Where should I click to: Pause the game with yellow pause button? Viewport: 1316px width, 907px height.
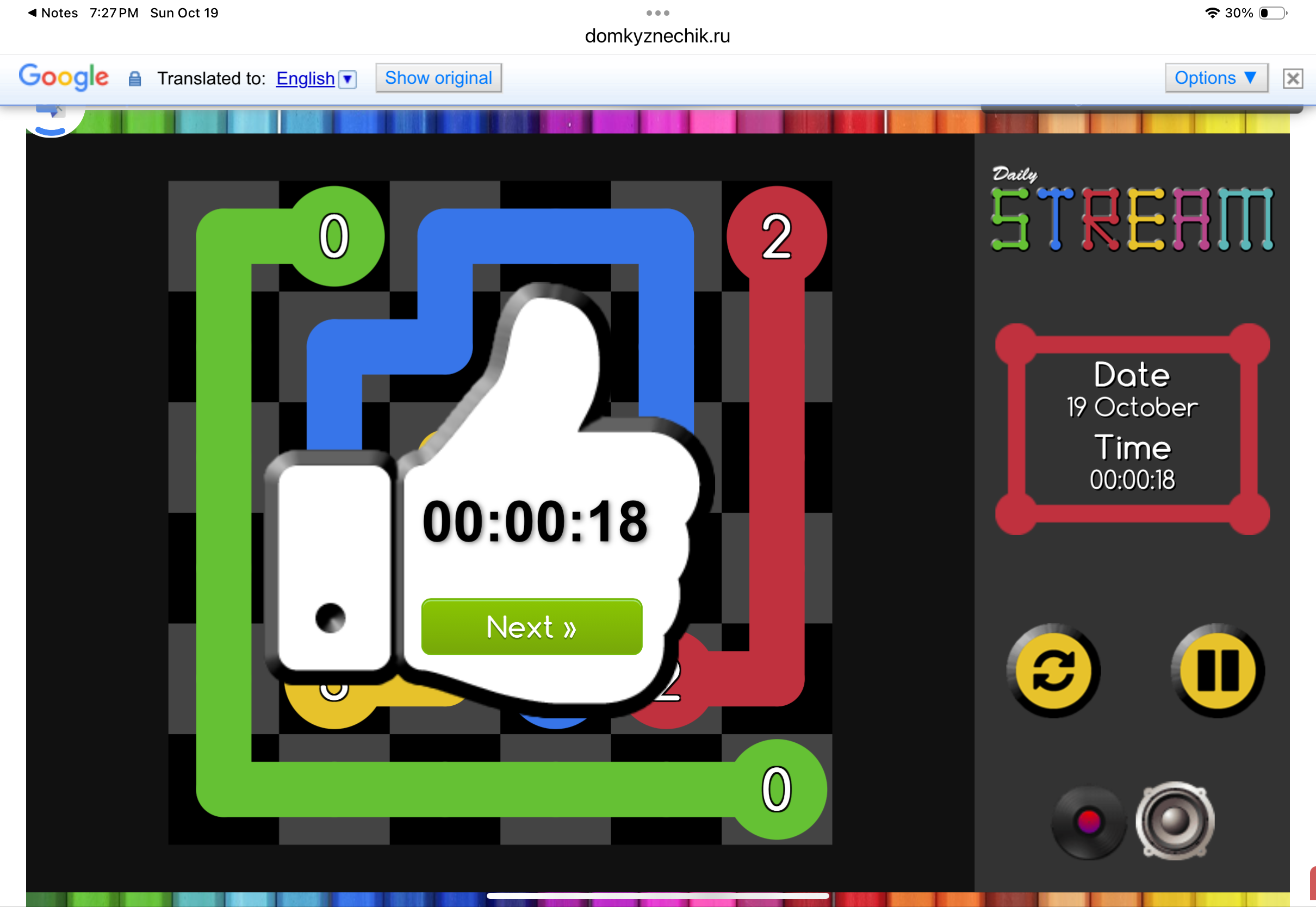tap(1217, 670)
